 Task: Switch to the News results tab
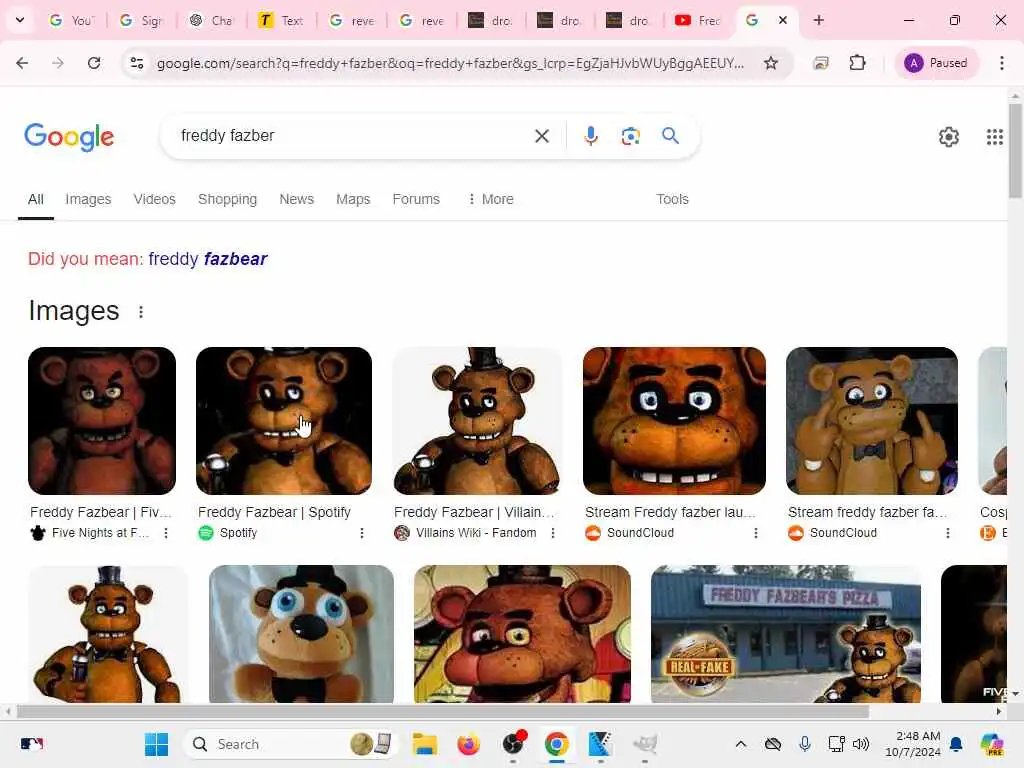pos(296,199)
